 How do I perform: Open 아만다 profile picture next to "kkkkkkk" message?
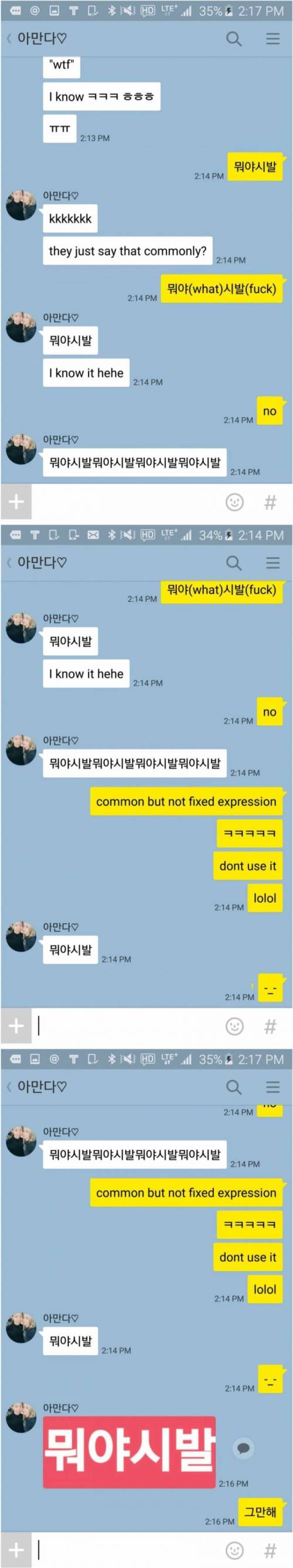click(21, 205)
